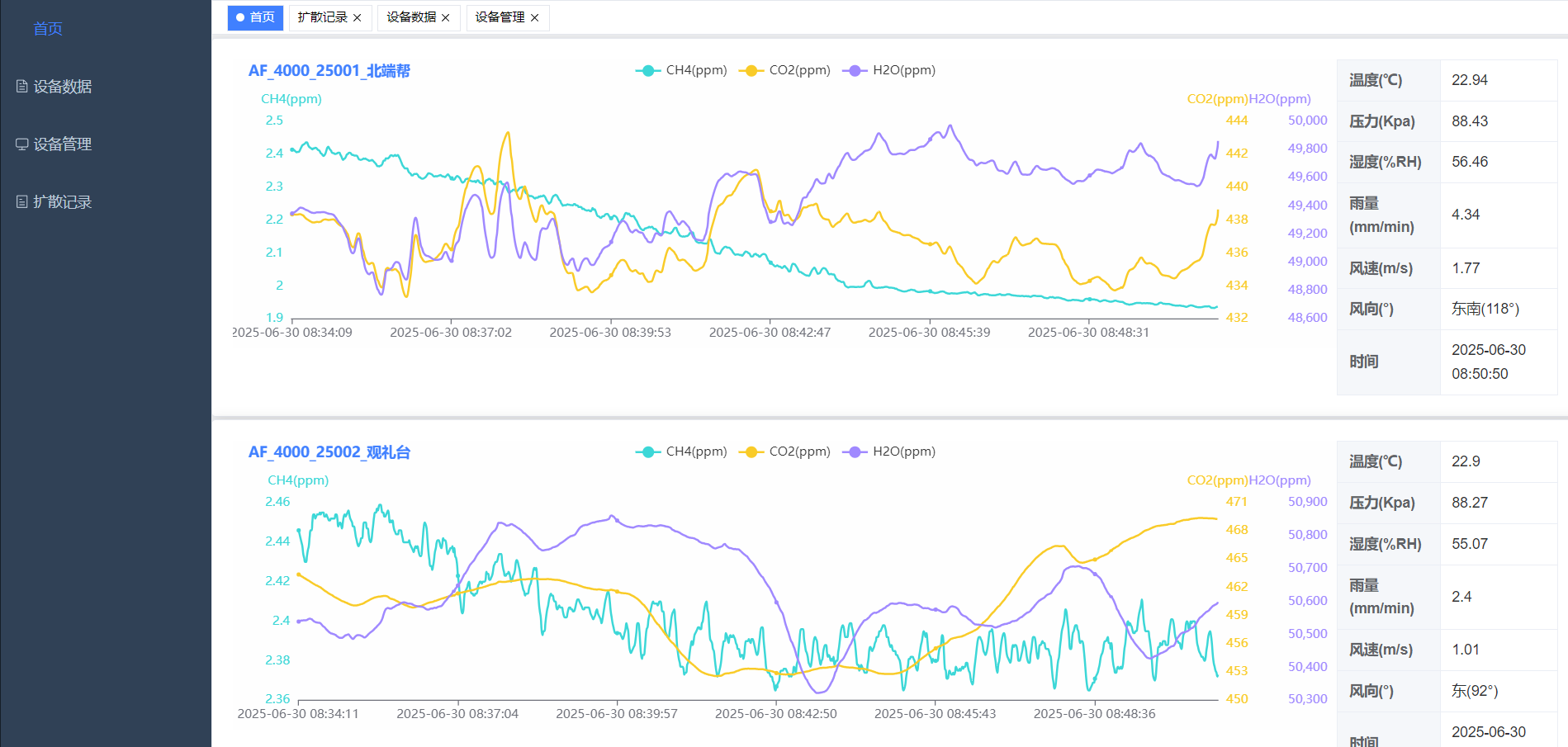The height and width of the screenshot is (747, 1568).
Task: Close the 扩散记录 tab with its X
Action: coord(358,17)
